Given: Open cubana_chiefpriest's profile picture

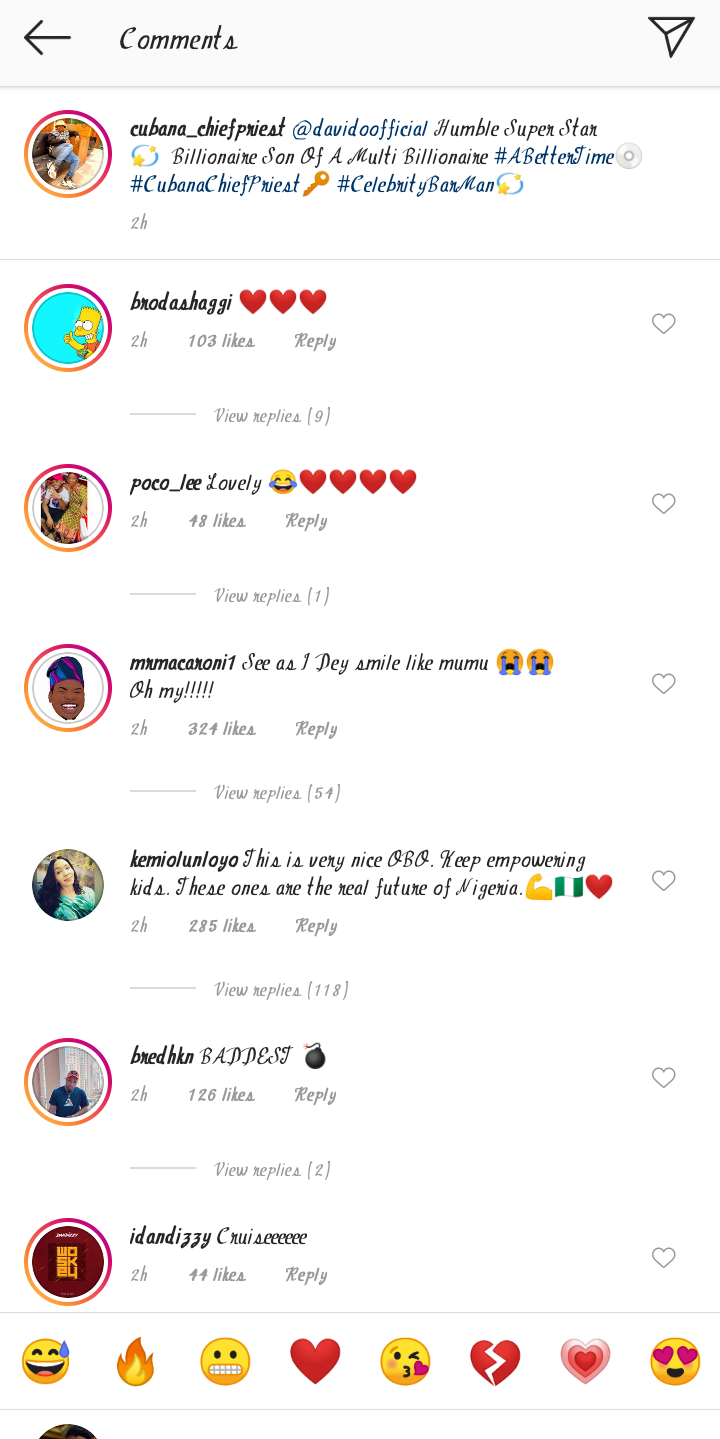Looking at the screenshot, I should [68, 154].
